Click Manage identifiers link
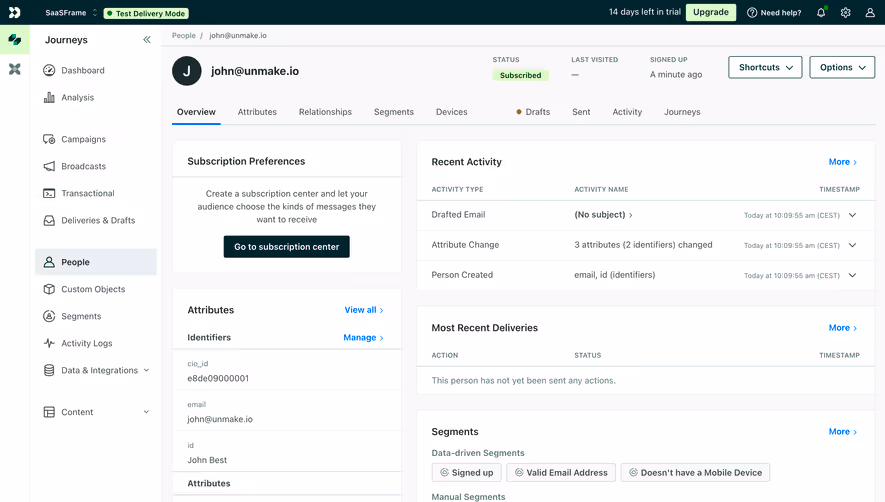Screen dimensions: 885x502 click(363, 338)
